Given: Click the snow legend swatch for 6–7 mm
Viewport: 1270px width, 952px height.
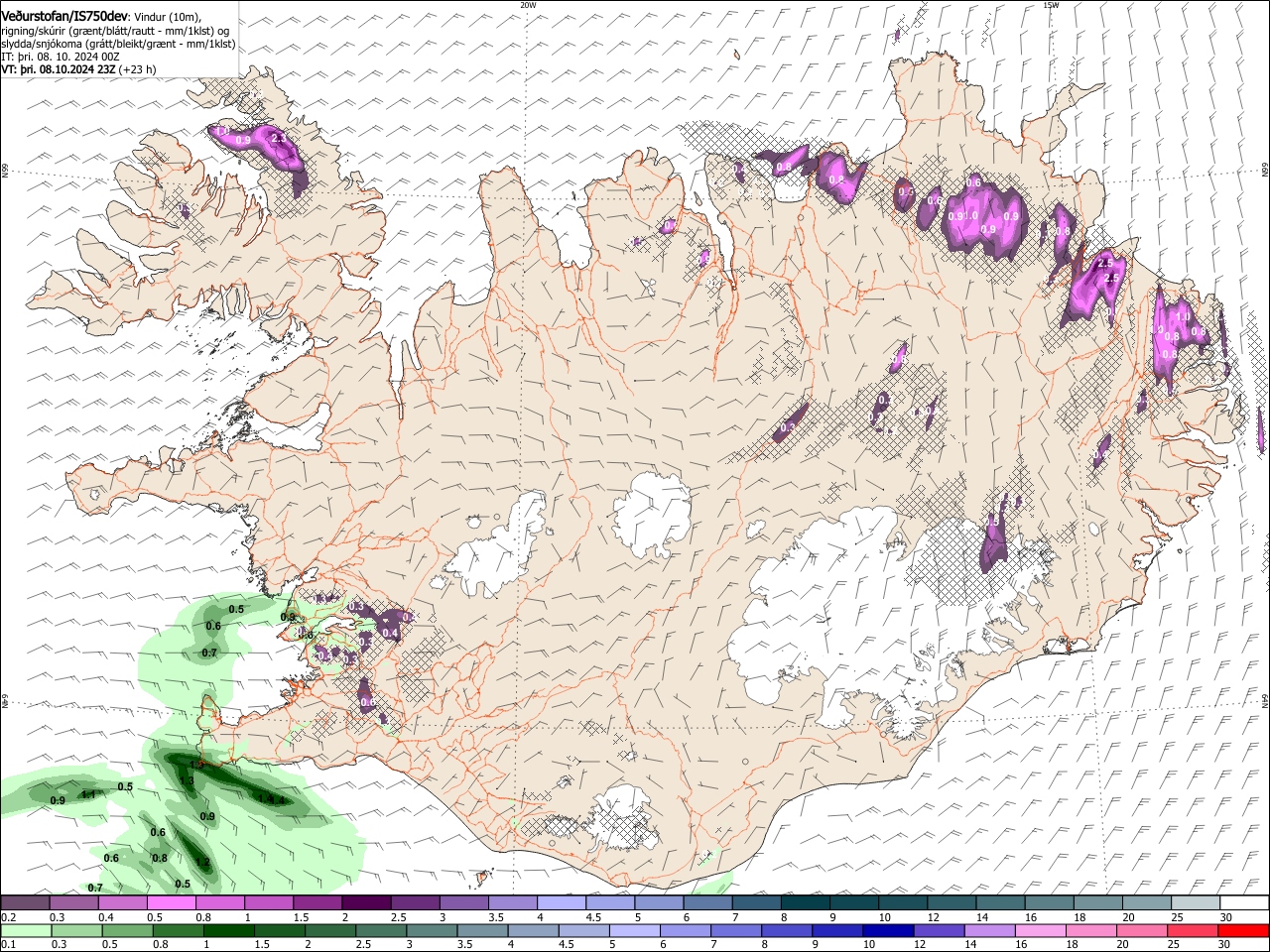Looking at the screenshot, I should coord(707,903).
